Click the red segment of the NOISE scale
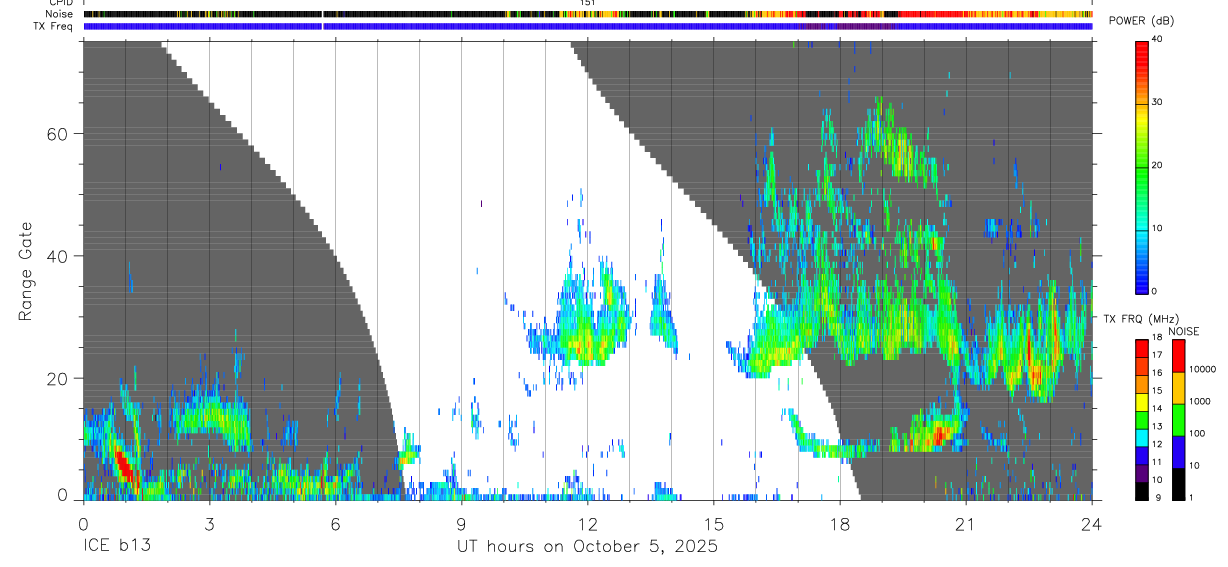The image size is (1228, 567). click(1178, 355)
